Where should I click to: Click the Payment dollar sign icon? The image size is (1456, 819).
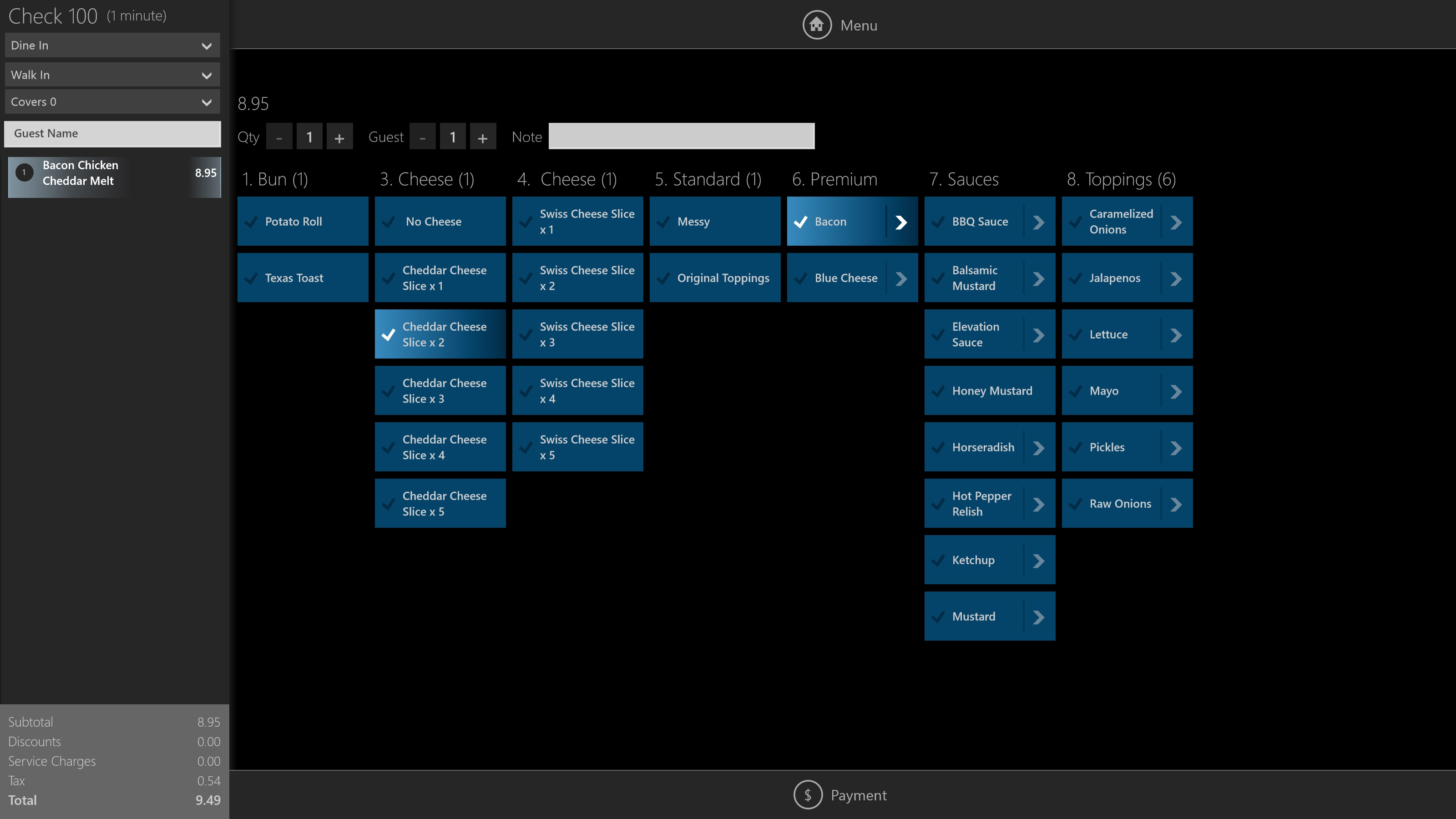(x=808, y=795)
